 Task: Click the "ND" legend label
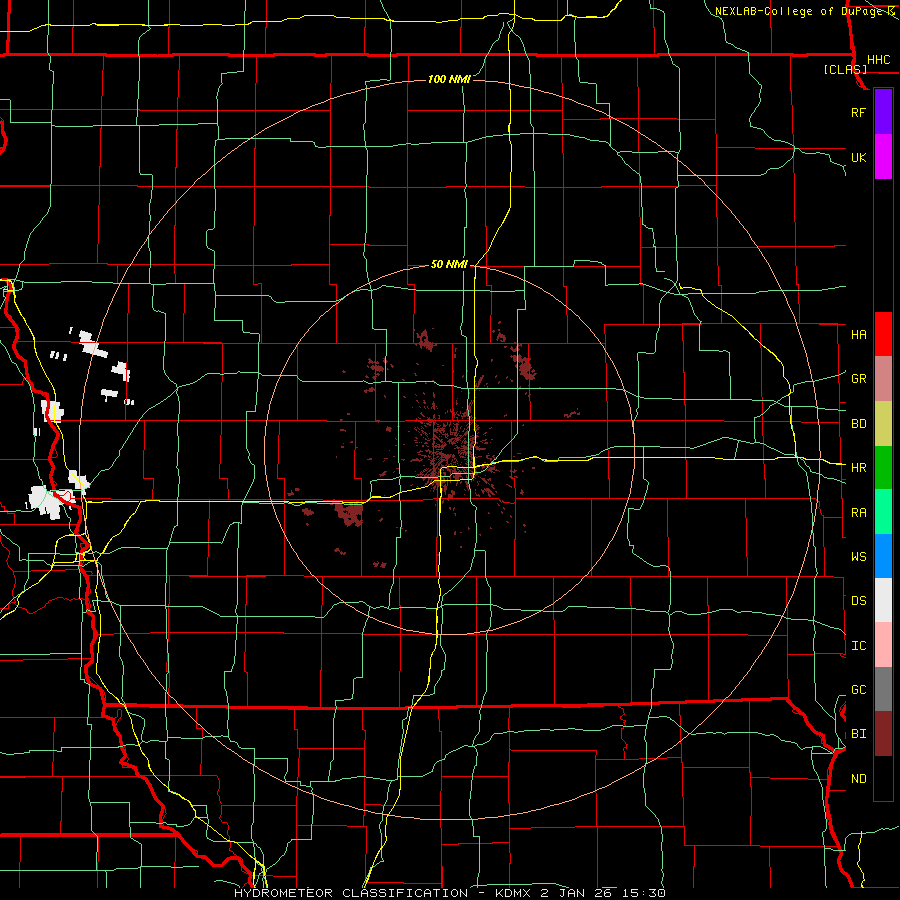(859, 779)
